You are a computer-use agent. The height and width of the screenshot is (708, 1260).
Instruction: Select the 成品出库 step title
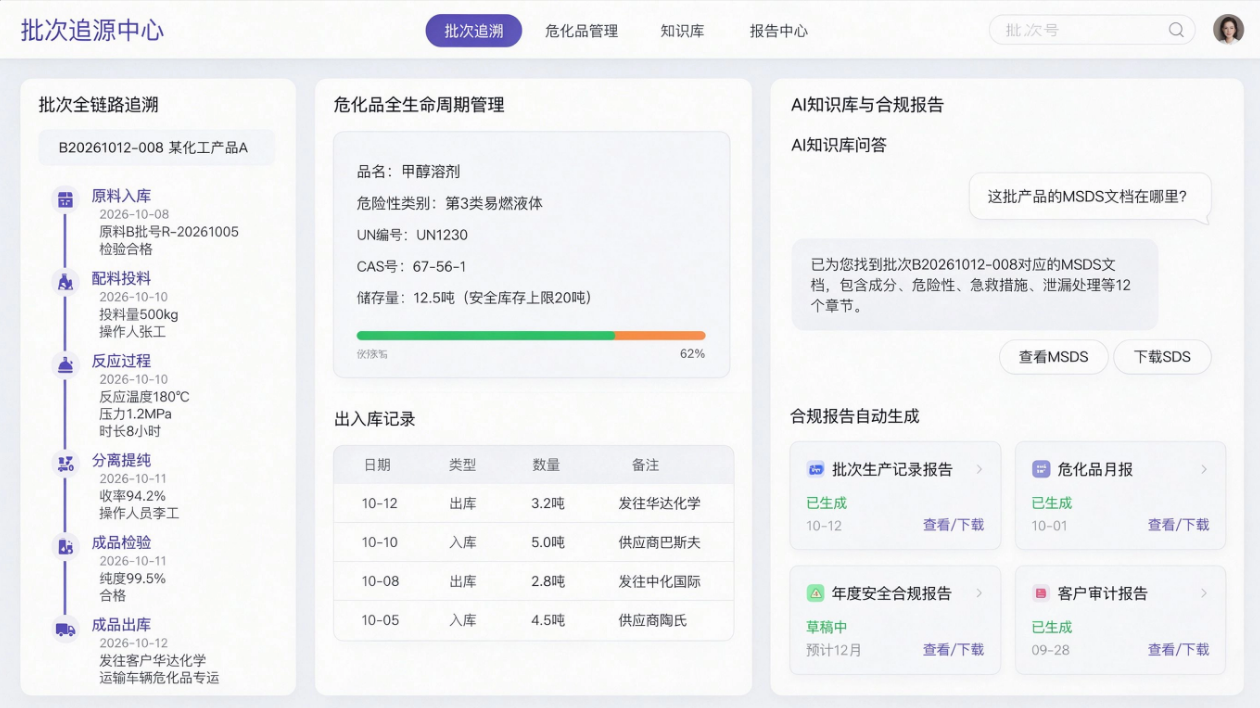(x=121, y=625)
